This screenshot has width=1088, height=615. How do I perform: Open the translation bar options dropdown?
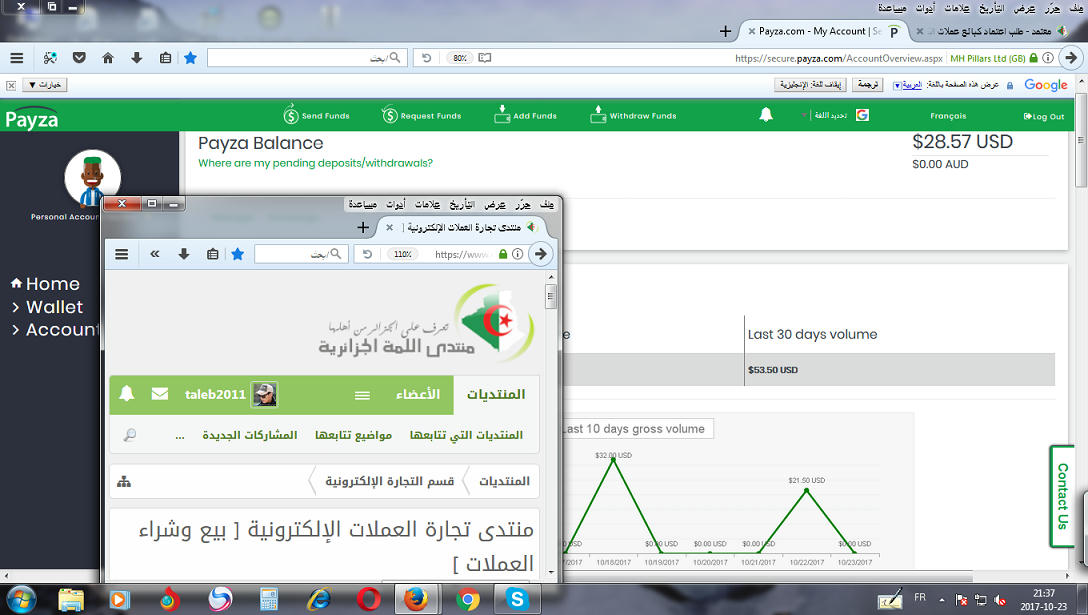(x=44, y=85)
